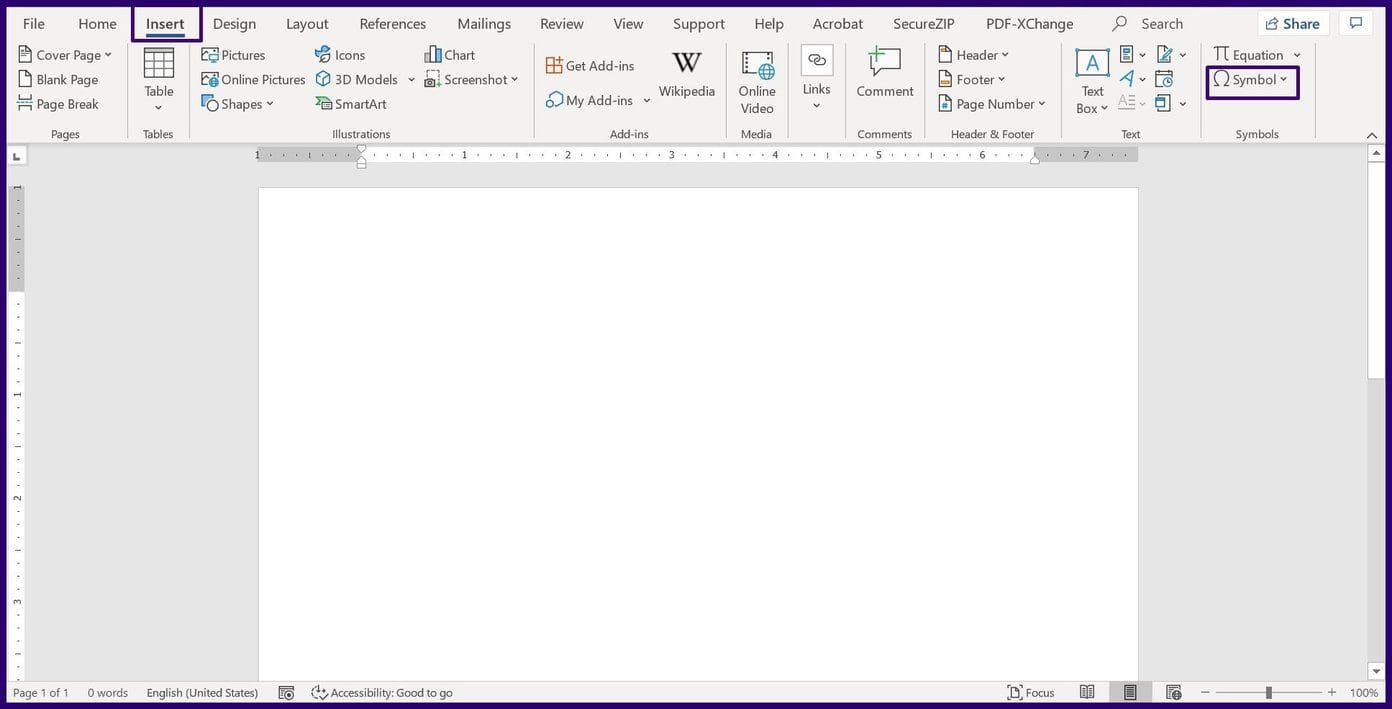Insert a Chart
This screenshot has height=709, width=1392.
click(450, 55)
